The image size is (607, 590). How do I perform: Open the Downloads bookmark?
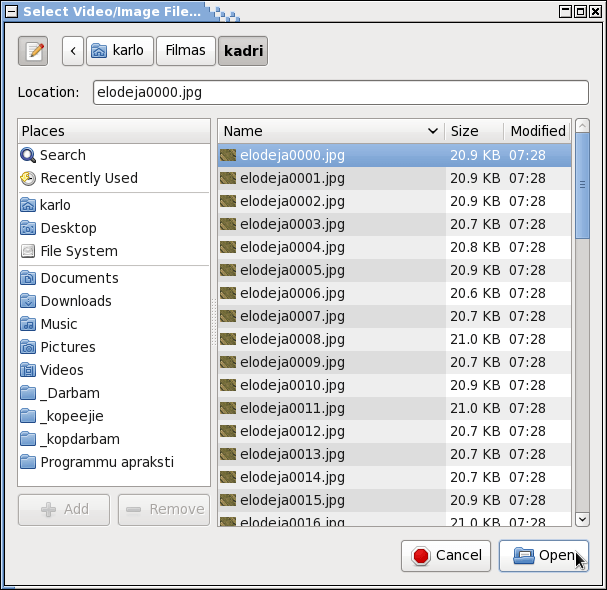114,301
